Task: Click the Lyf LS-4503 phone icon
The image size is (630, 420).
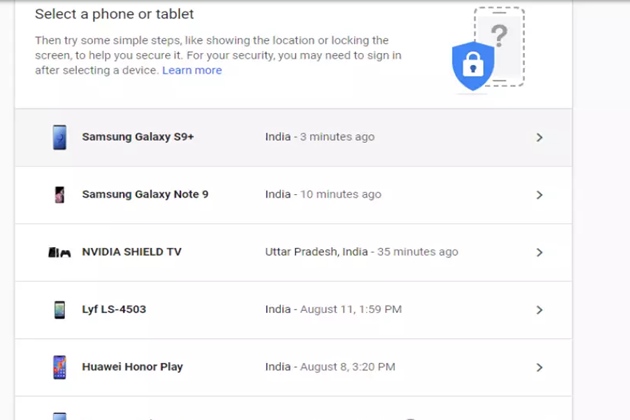Action: [60, 310]
